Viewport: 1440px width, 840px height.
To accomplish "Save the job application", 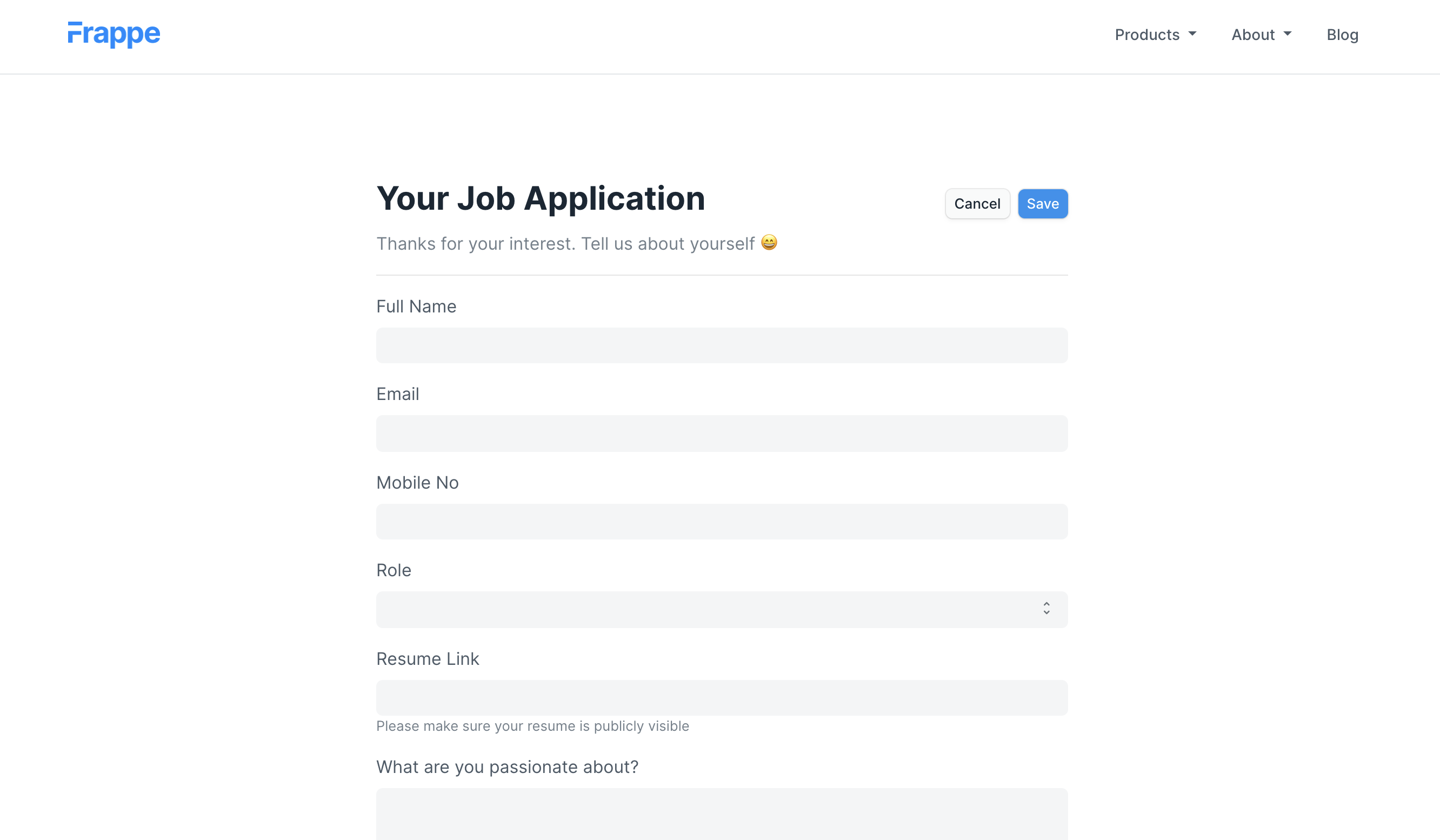I will click(x=1042, y=203).
